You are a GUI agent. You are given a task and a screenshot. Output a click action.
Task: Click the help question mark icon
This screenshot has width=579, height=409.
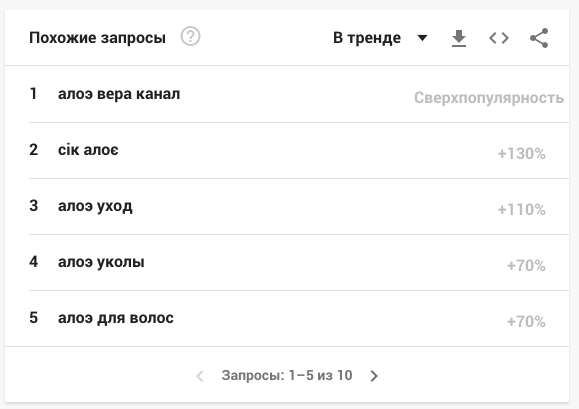click(190, 37)
